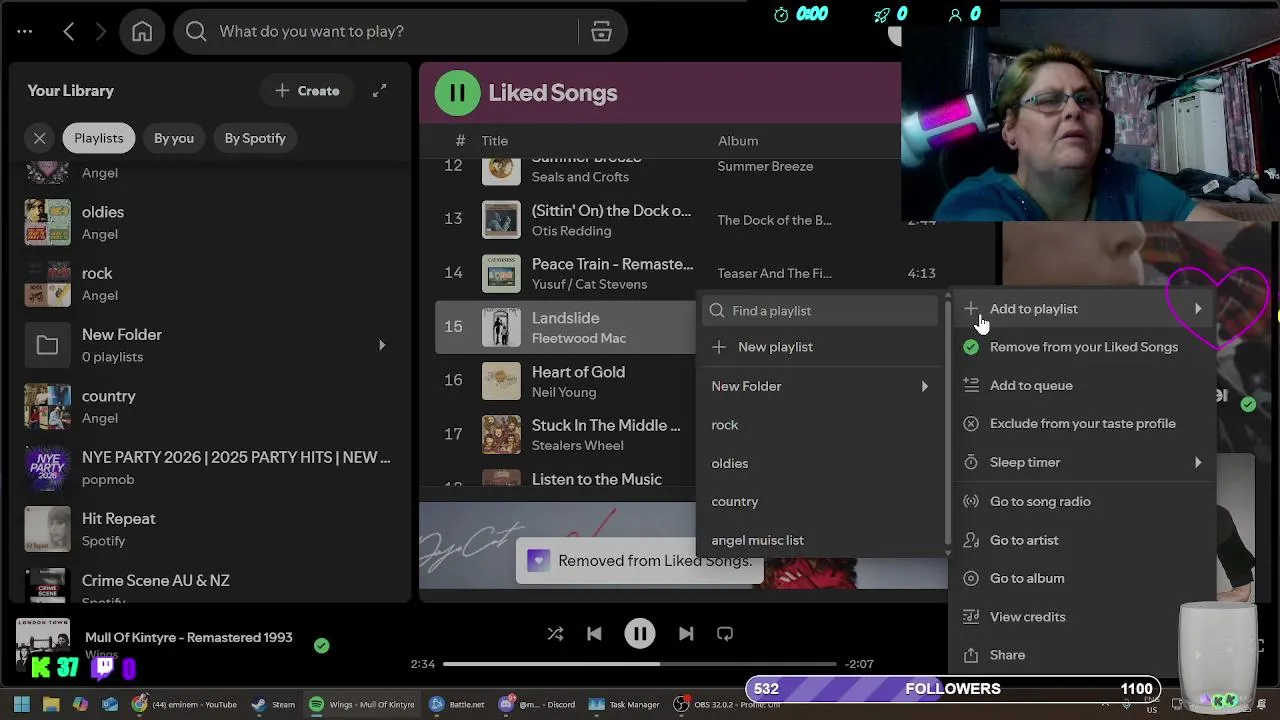Open Otis Redding artist link
Screen dimensions: 1280x720
(571, 231)
